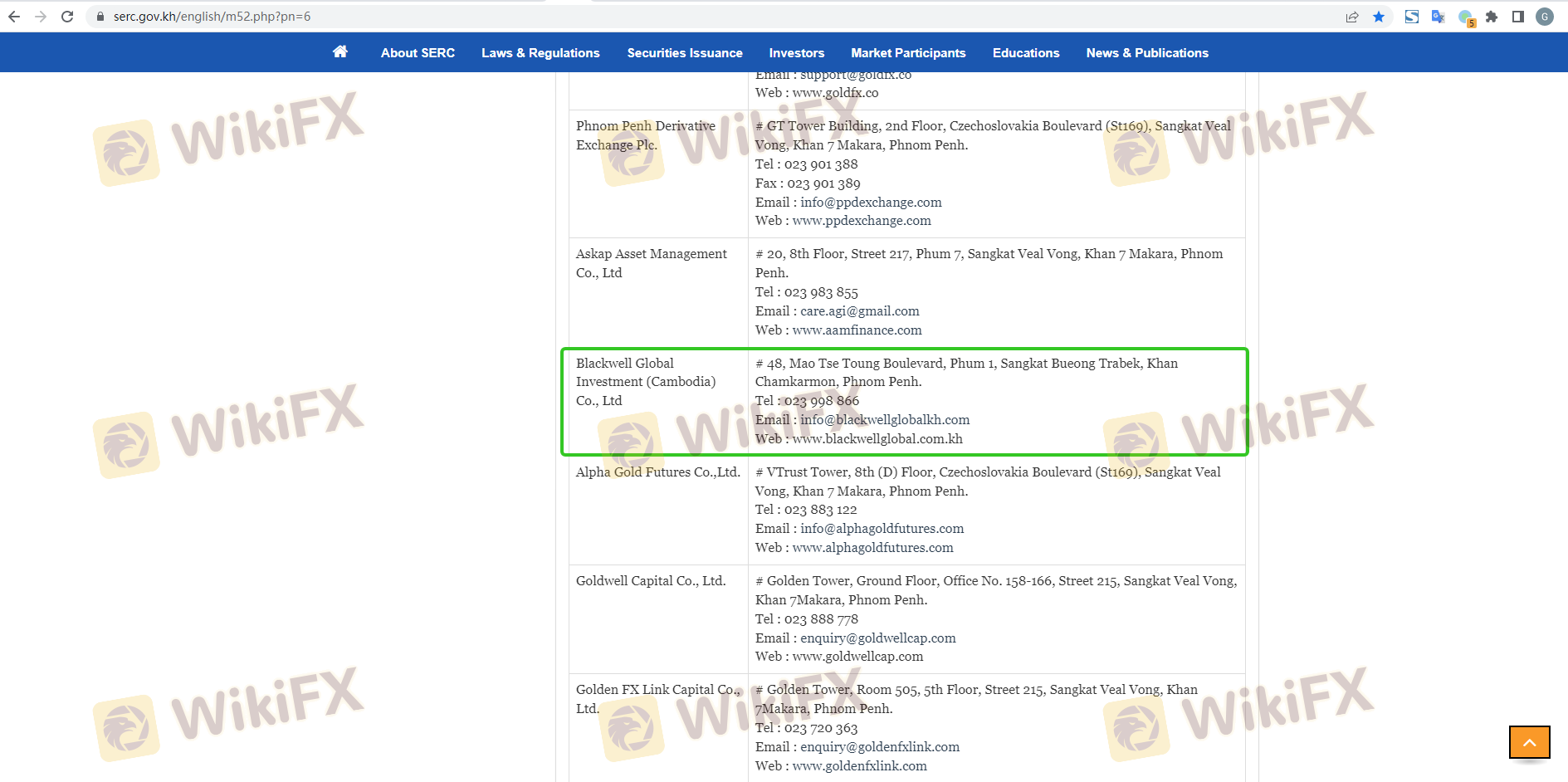Toggle the browser side panel icon

(1518, 17)
